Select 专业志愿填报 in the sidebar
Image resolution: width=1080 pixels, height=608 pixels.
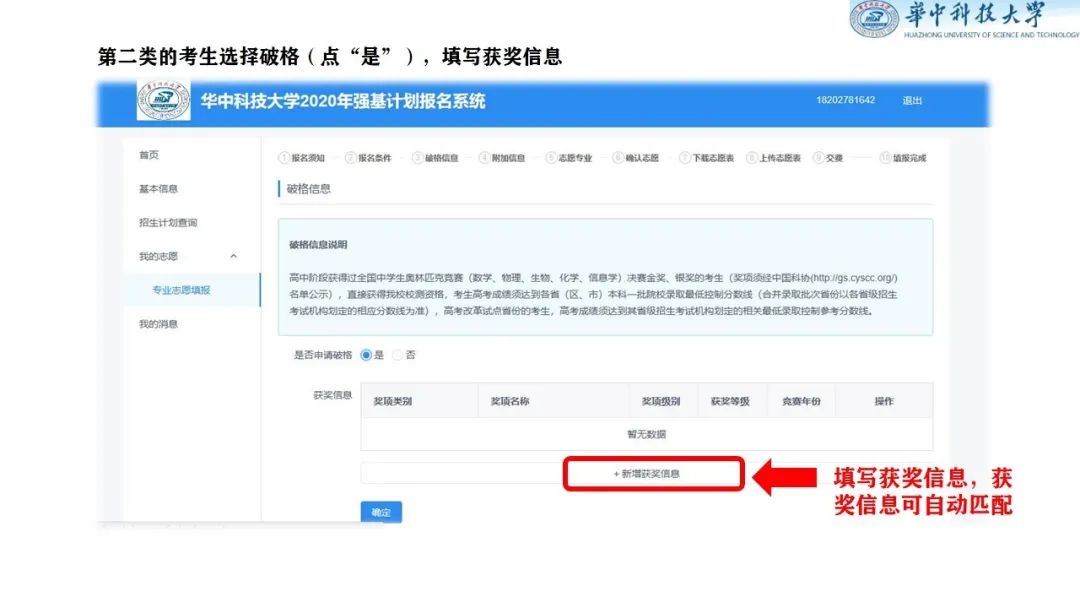[181, 290]
